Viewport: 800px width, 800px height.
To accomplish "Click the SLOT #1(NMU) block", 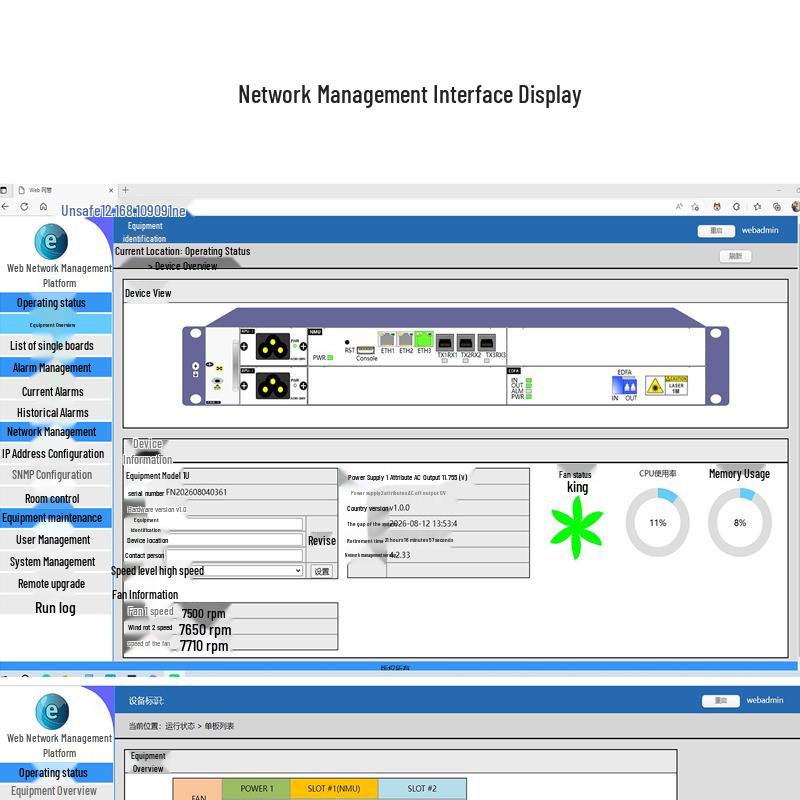I will tap(334, 789).
